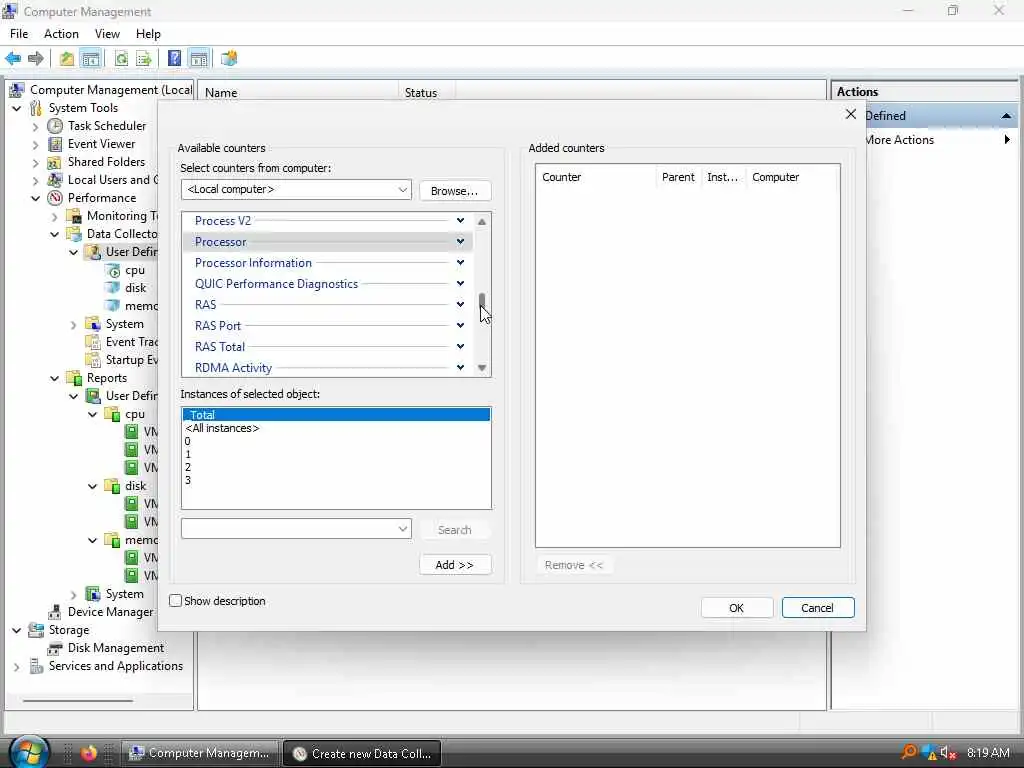Open Firefox from the taskbar

(89, 753)
